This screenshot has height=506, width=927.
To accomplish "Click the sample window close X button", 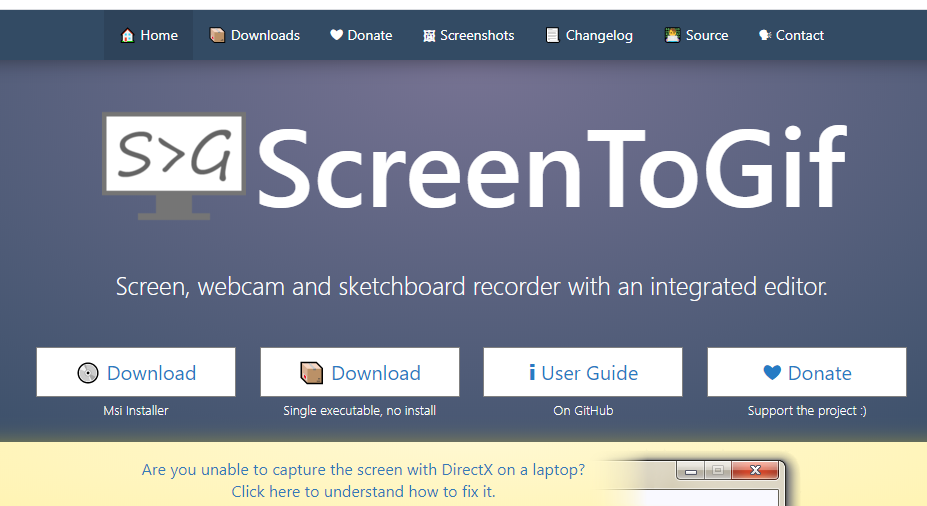I will click(x=755, y=471).
